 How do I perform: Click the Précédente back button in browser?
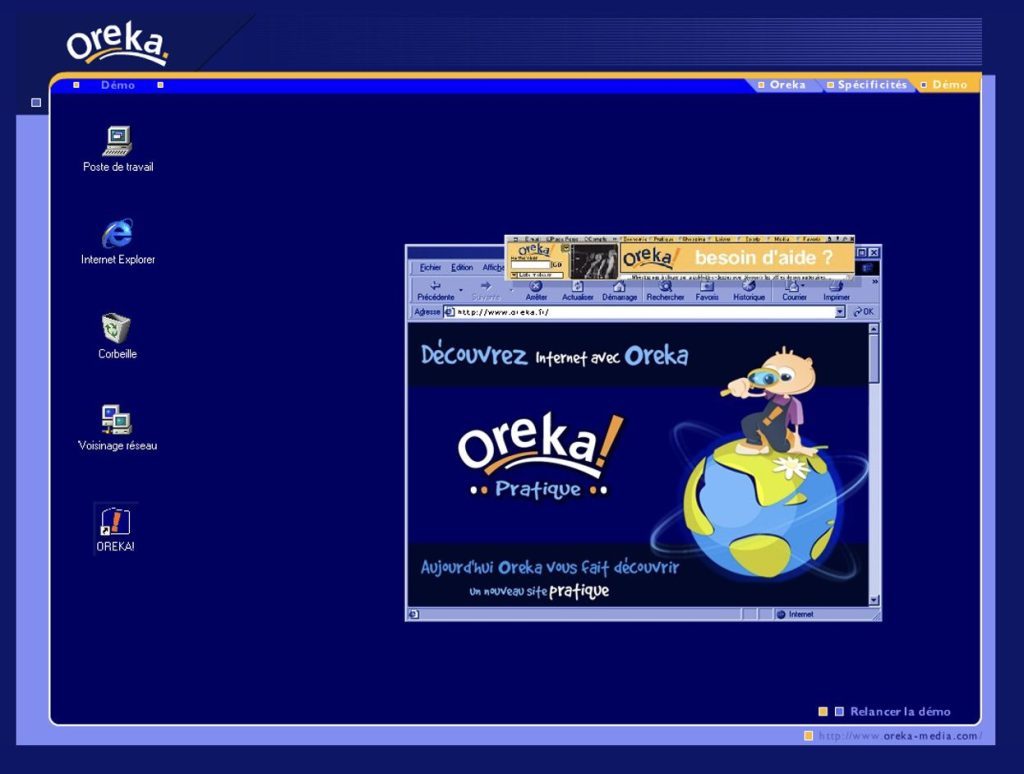(x=436, y=291)
